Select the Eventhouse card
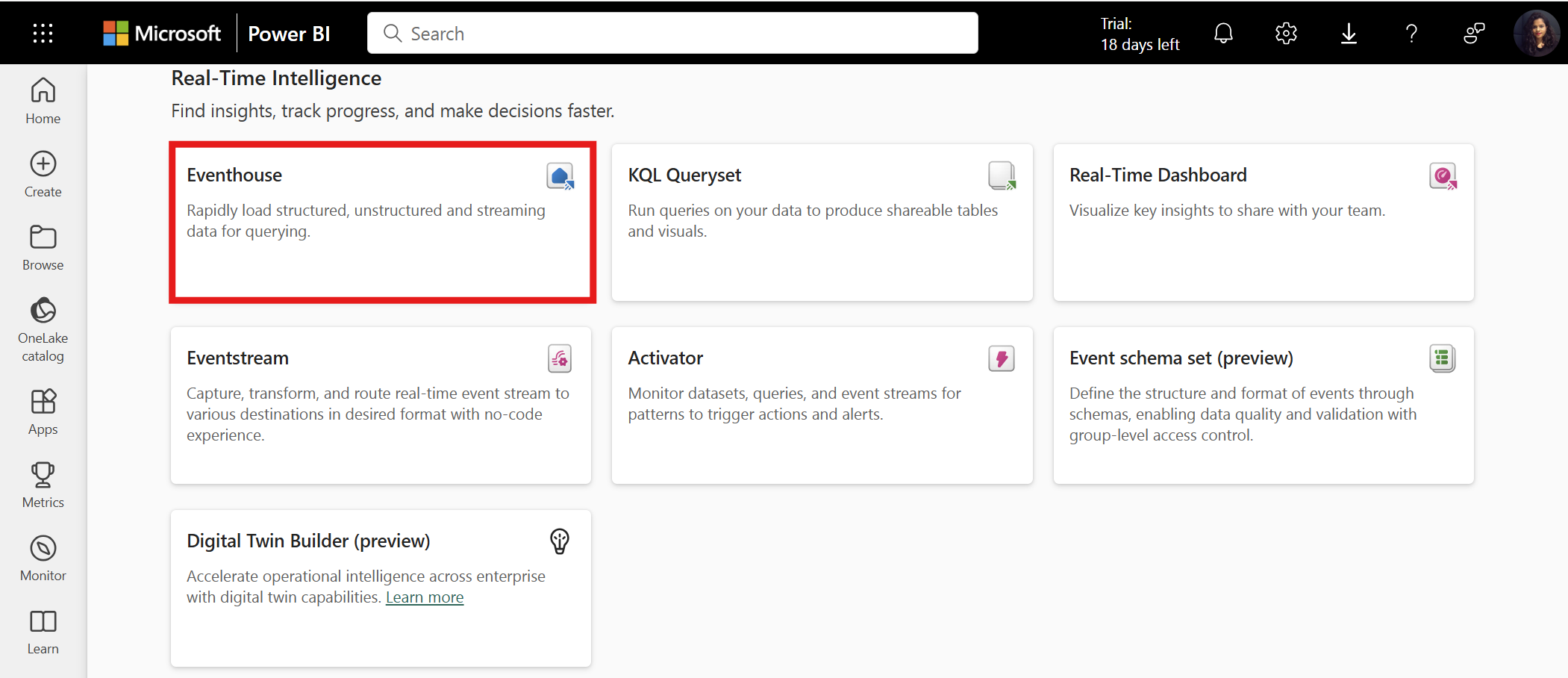 (381, 222)
